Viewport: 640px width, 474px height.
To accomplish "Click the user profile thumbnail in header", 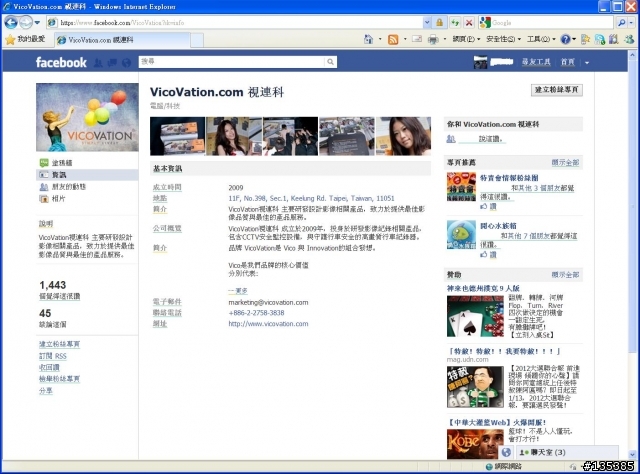I will point(480,62).
